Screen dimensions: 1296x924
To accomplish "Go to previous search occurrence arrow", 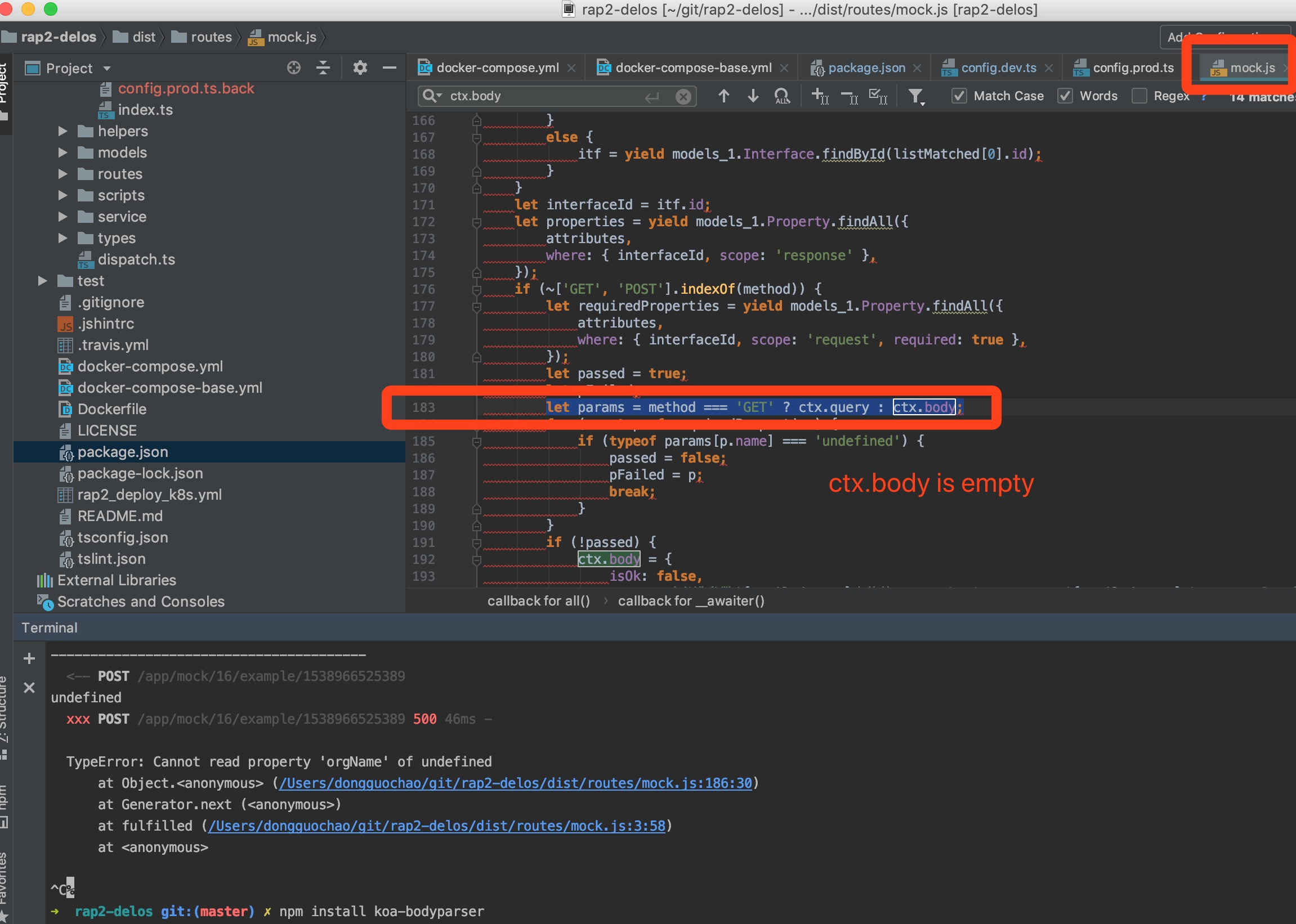I will pyautogui.click(x=723, y=96).
